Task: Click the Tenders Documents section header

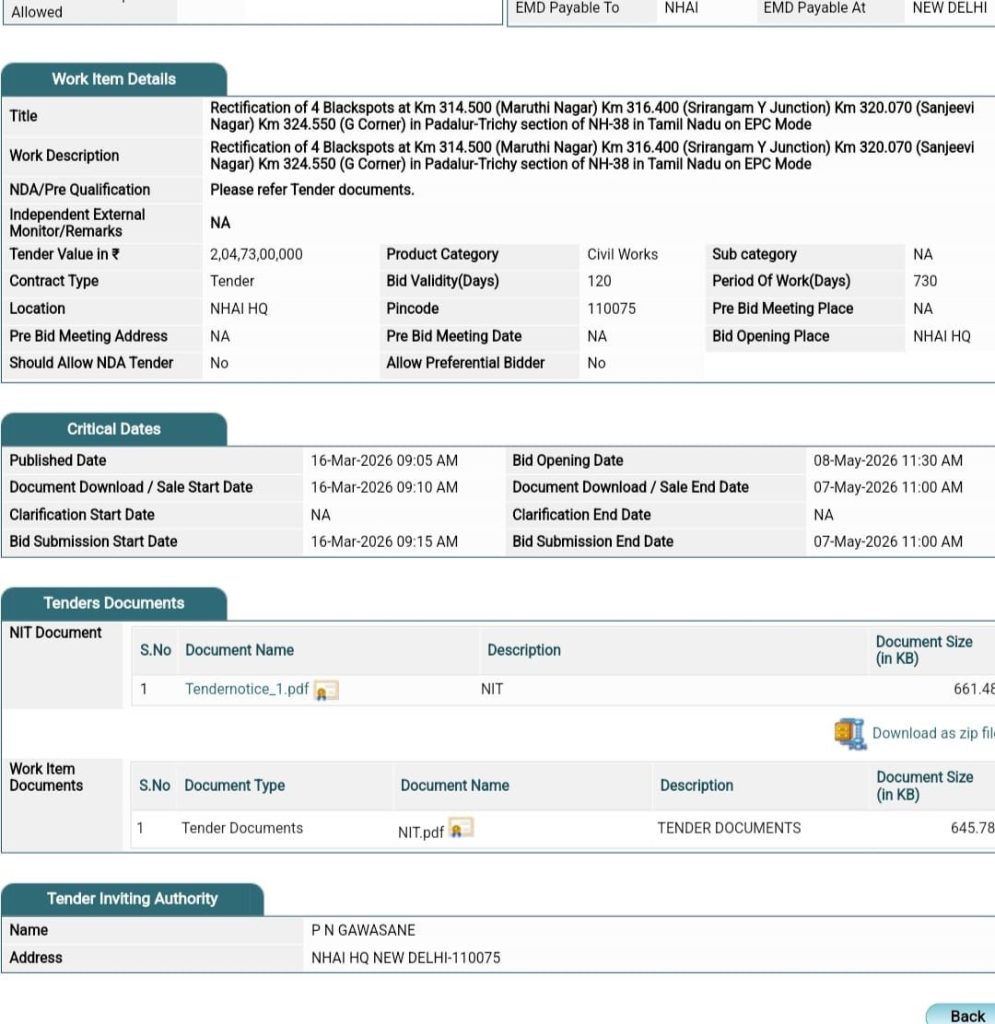Action: point(113,604)
